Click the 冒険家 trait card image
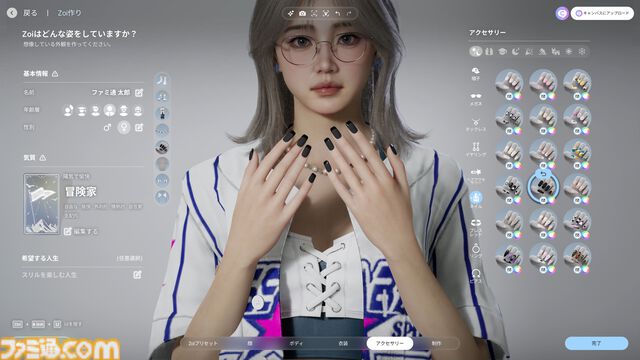Viewport: 640px width, 360px height. (42, 204)
